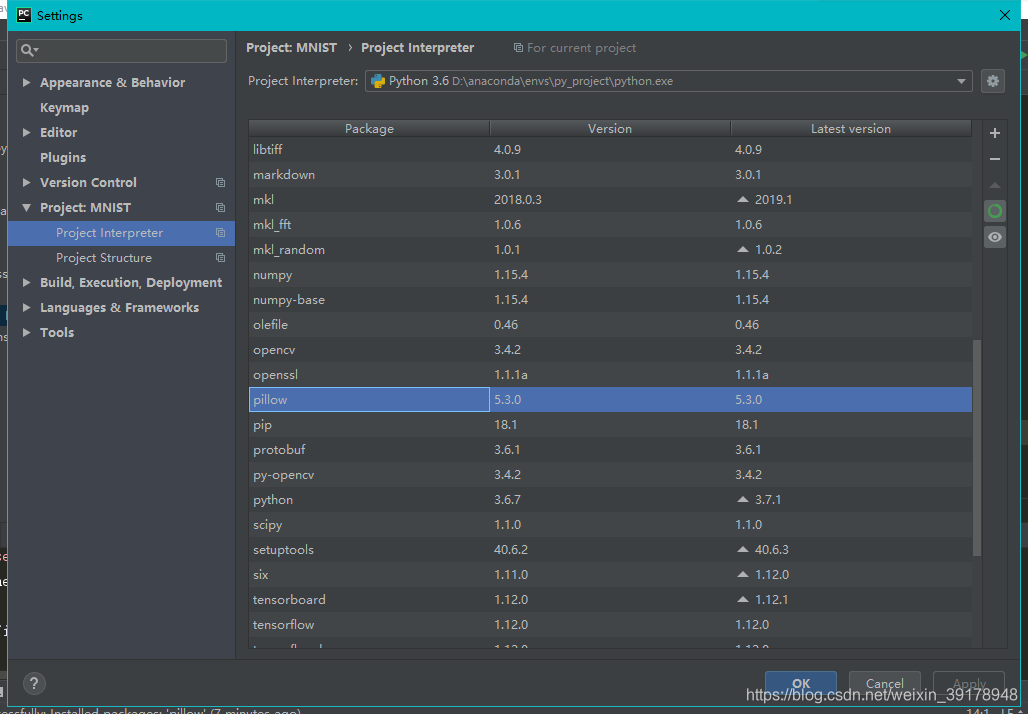The width and height of the screenshot is (1028, 714).
Task: Click the upgrade package arrow icon
Action: (x=995, y=186)
